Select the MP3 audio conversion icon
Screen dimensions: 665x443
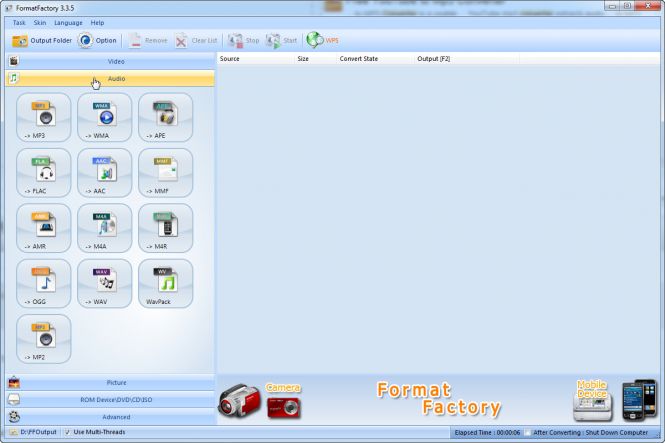[x=43, y=116]
